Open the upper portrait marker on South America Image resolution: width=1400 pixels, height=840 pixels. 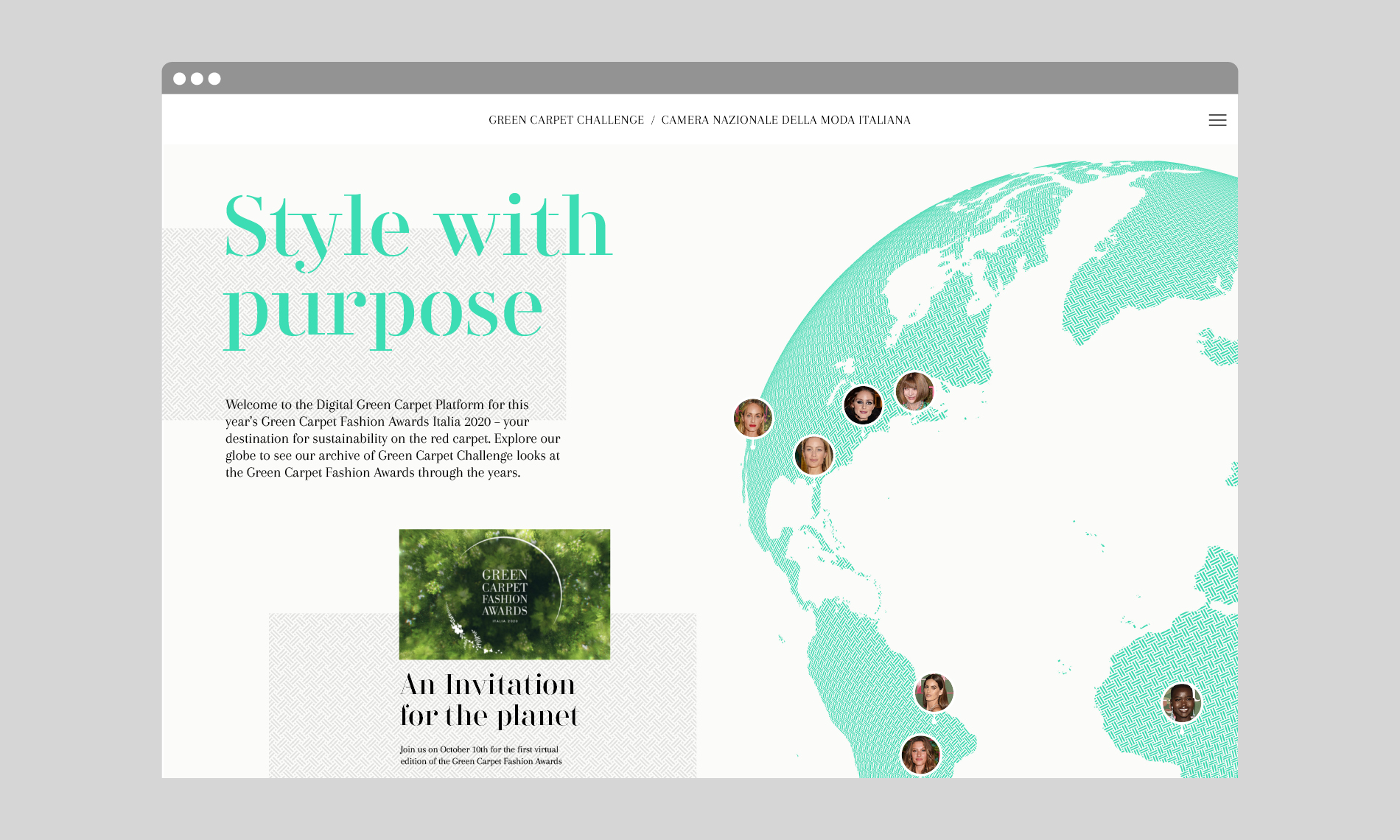pyautogui.click(x=934, y=693)
